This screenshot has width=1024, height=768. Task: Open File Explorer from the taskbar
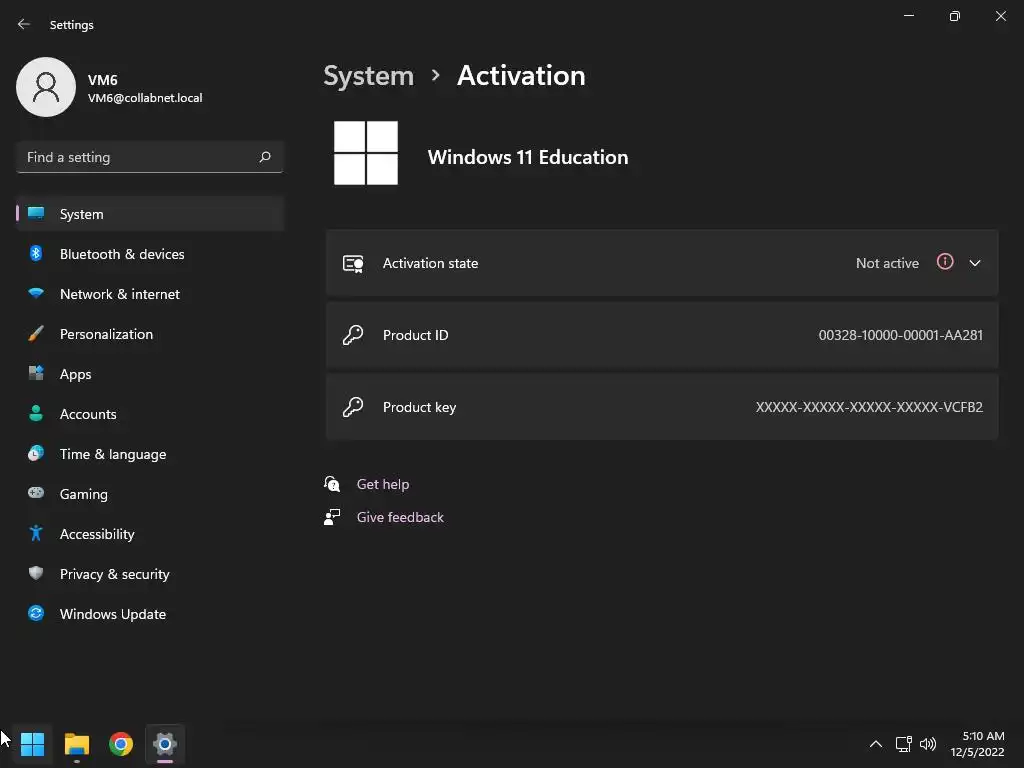tap(76, 744)
